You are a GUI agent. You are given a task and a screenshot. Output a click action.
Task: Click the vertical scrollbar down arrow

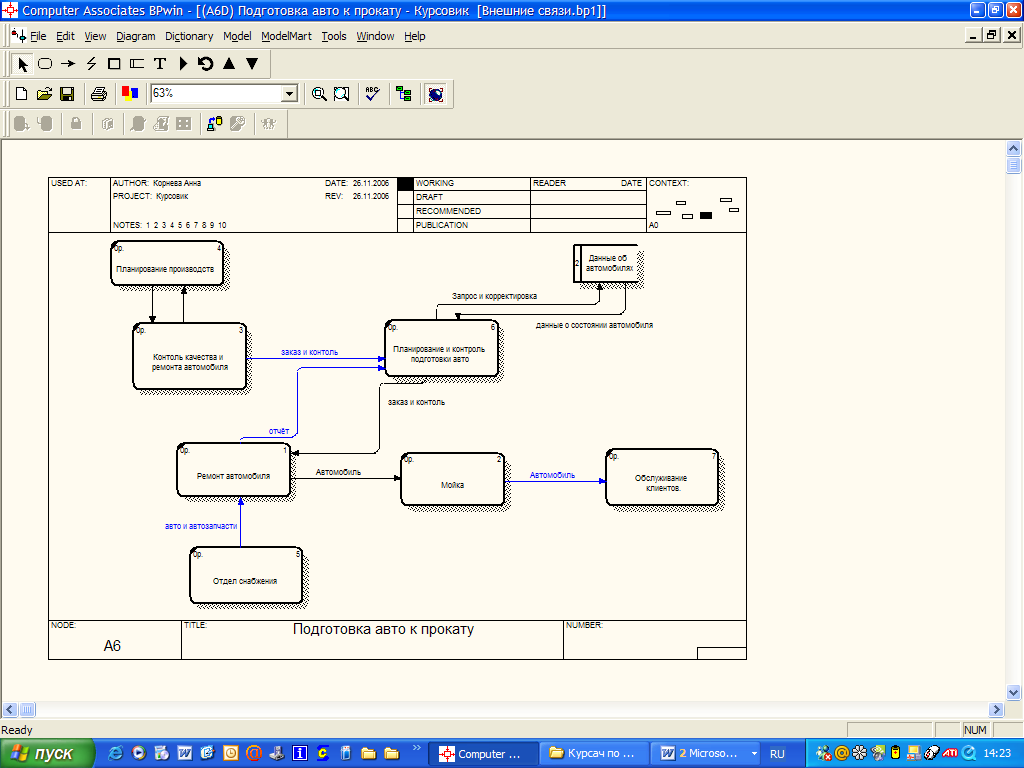(x=1014, y=692)
